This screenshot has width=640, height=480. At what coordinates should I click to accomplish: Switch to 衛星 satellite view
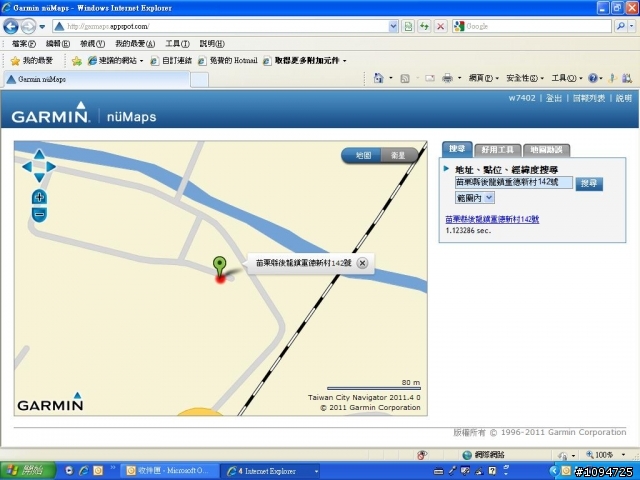point(398,156)
